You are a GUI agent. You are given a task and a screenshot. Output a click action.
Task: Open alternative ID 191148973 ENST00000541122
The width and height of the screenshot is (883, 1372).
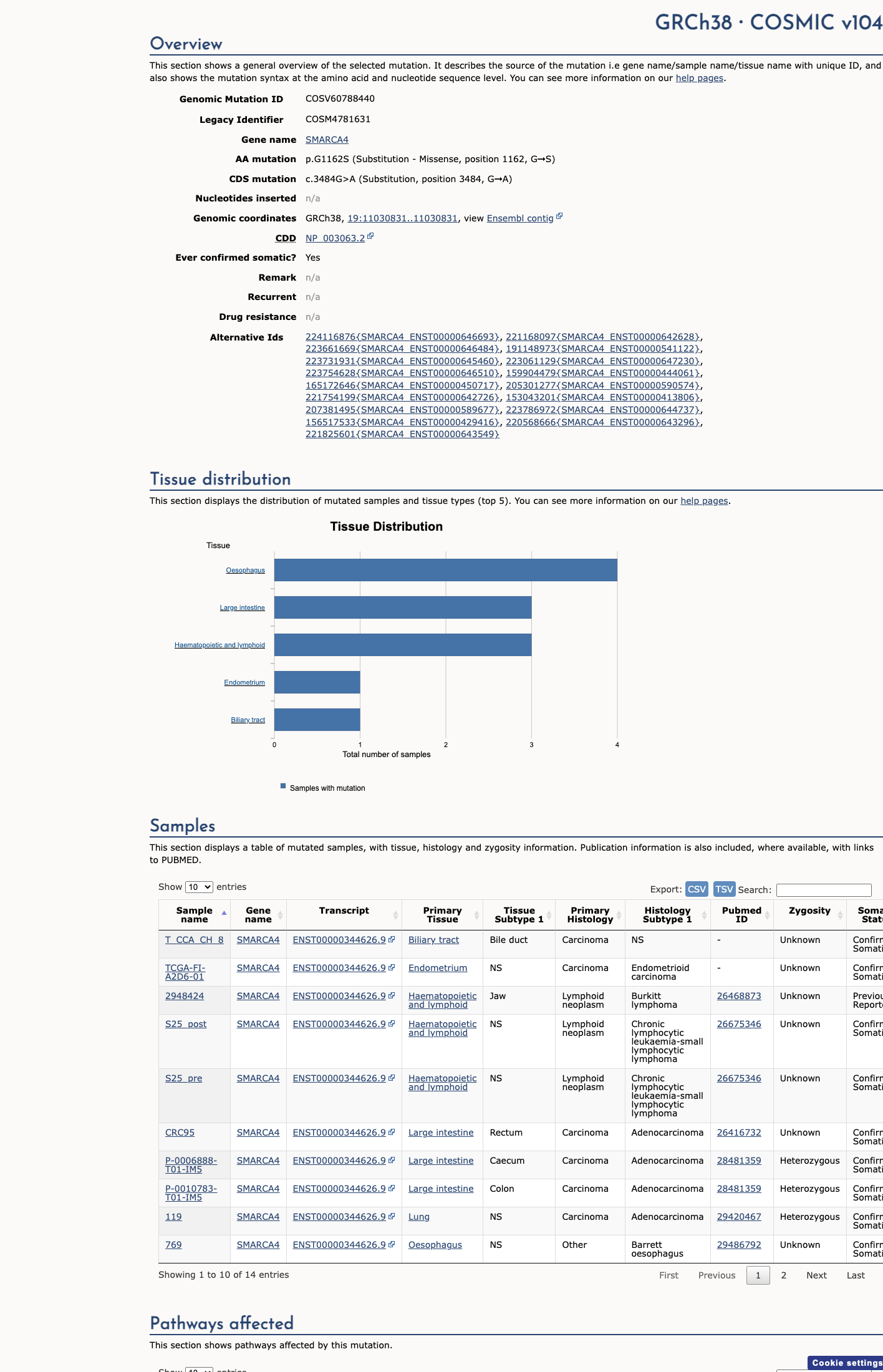[603, 349]
